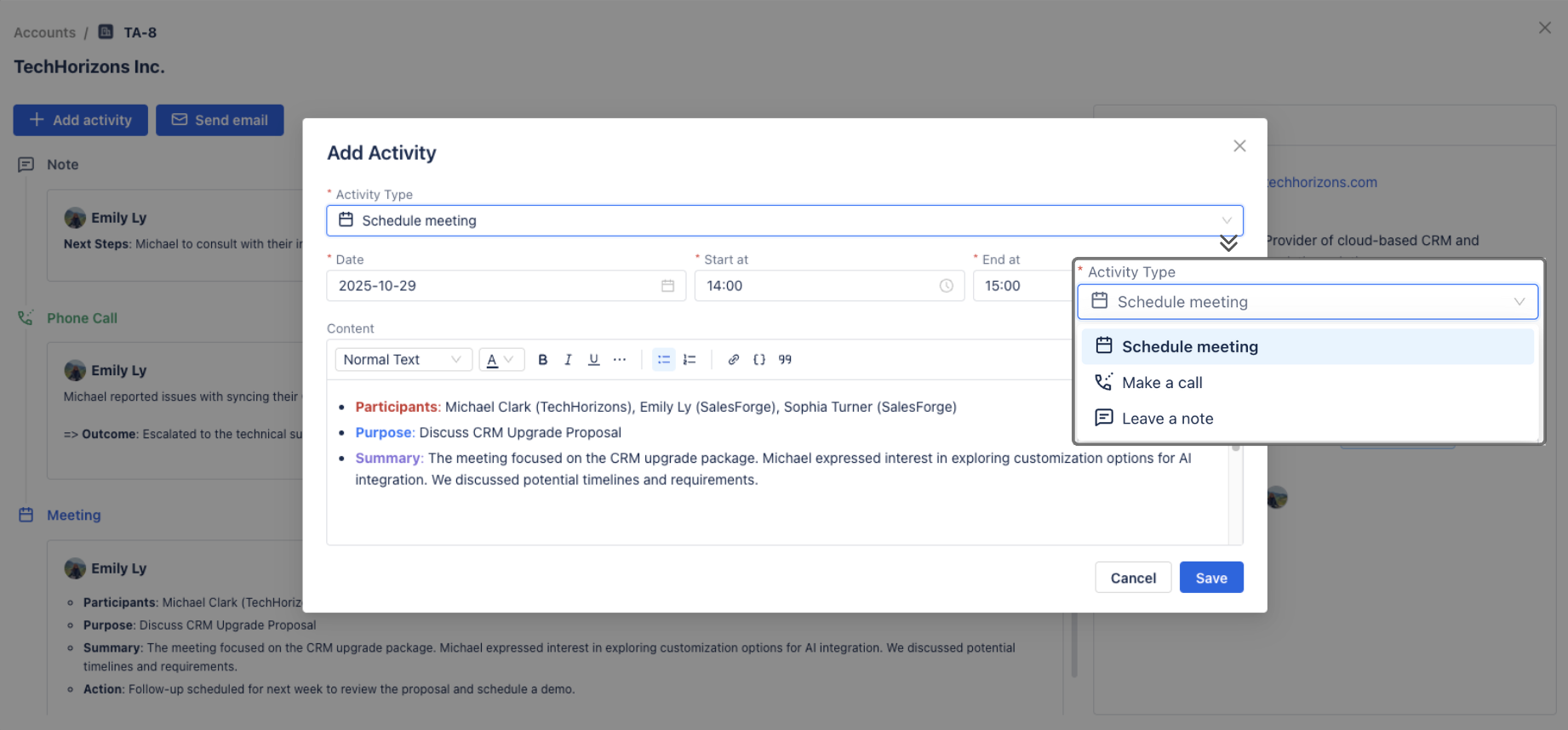Image resolution: width=1568 pixels, height=730 pixels.
Task: Insert code block with braces icon
Action: click(x=759, y=360)
